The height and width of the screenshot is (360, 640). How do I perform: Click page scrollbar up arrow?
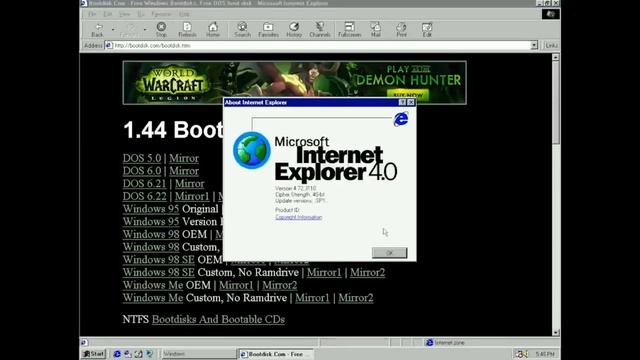click(556, 58)
